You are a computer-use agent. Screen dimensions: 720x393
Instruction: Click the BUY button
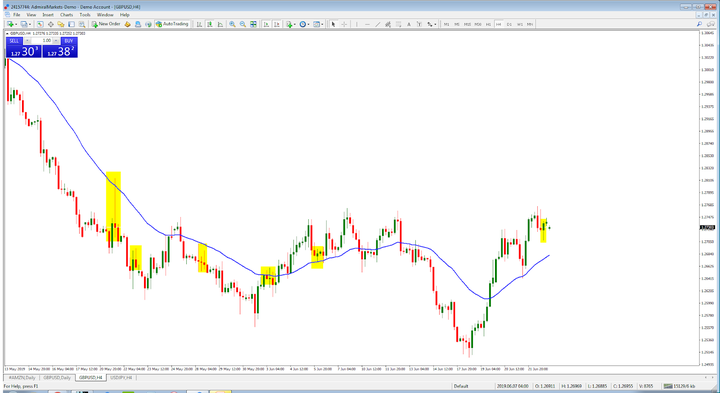click(x=68, y=41)
